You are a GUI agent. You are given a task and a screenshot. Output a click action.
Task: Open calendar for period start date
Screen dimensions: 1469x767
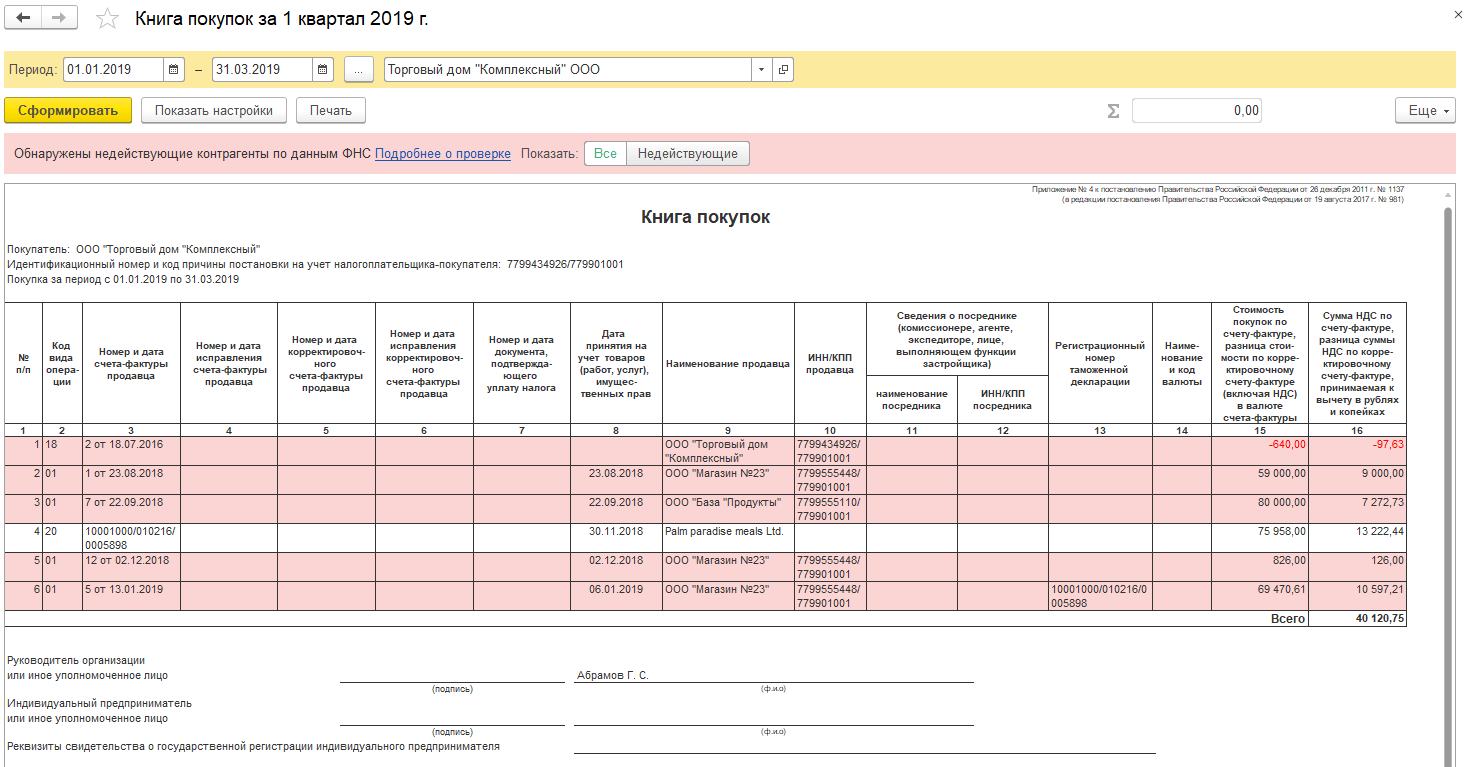[x=174, y=70]
